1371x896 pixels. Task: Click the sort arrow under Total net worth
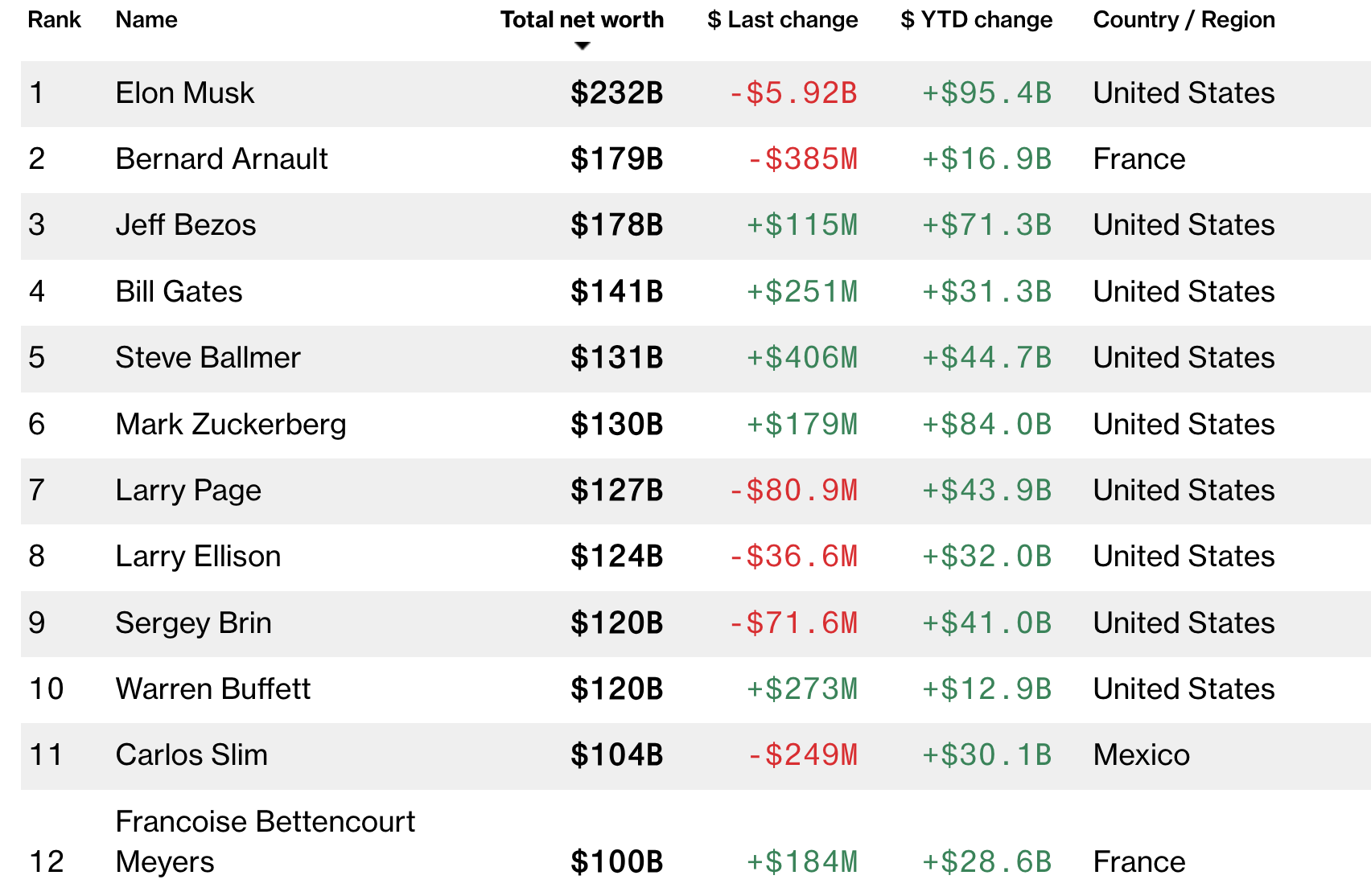point(583,46)
